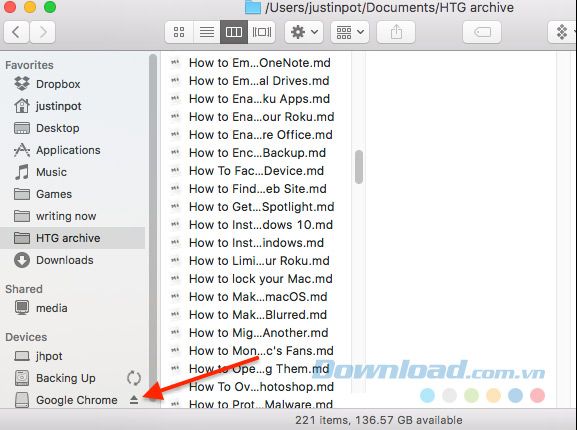Select Music in the sidebar

72,172
